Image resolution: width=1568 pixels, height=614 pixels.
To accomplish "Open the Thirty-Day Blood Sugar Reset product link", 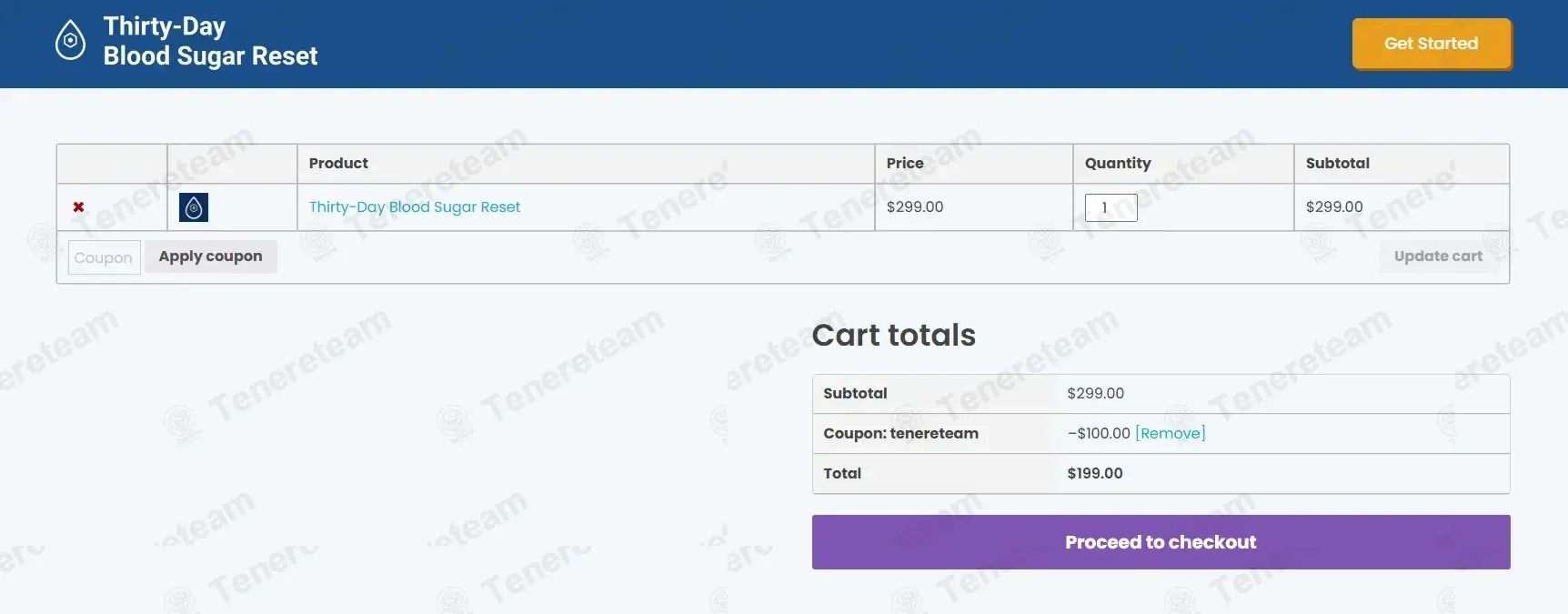I will click(415, 207).
